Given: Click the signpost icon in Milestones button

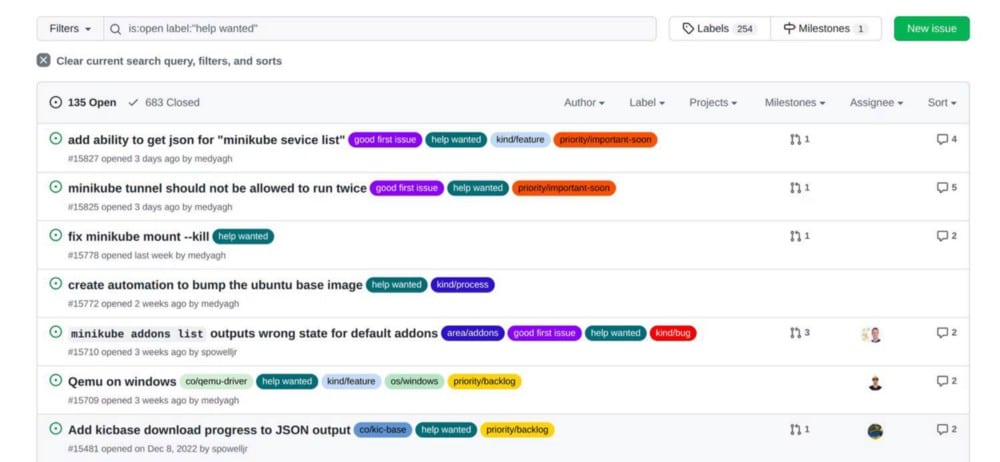Looking at the screenshot, I should click(790, 29).
